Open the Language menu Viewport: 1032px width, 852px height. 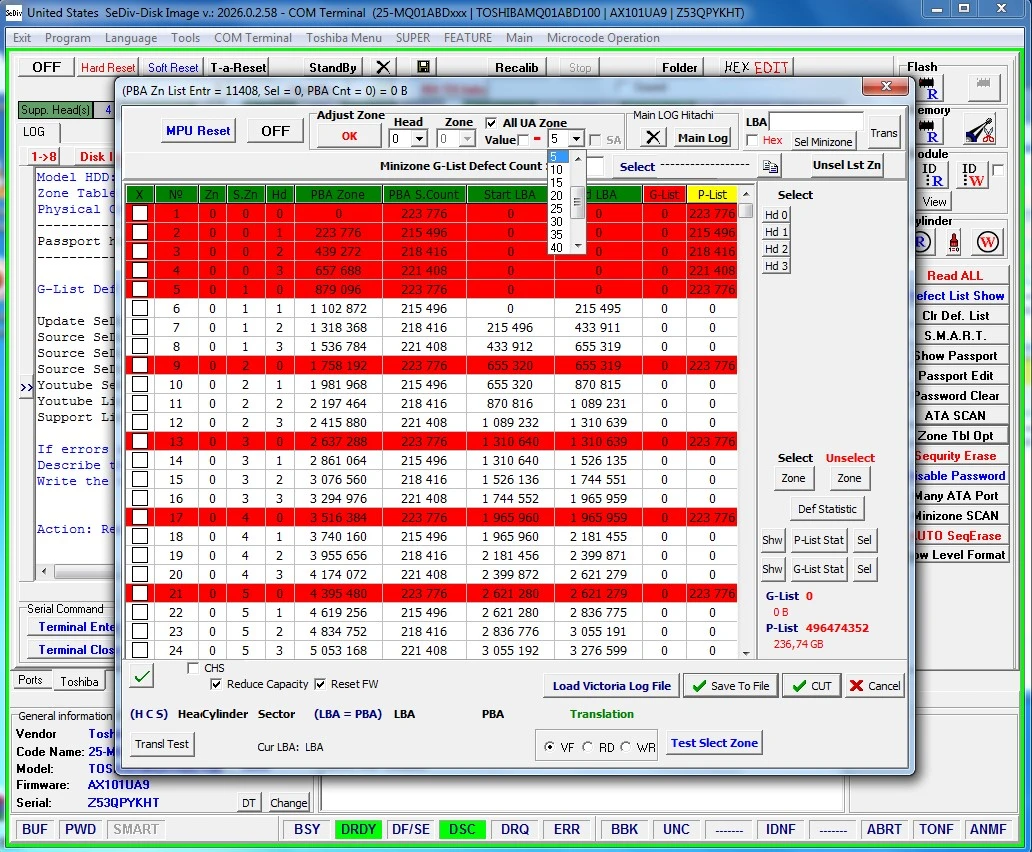[131, 38]
